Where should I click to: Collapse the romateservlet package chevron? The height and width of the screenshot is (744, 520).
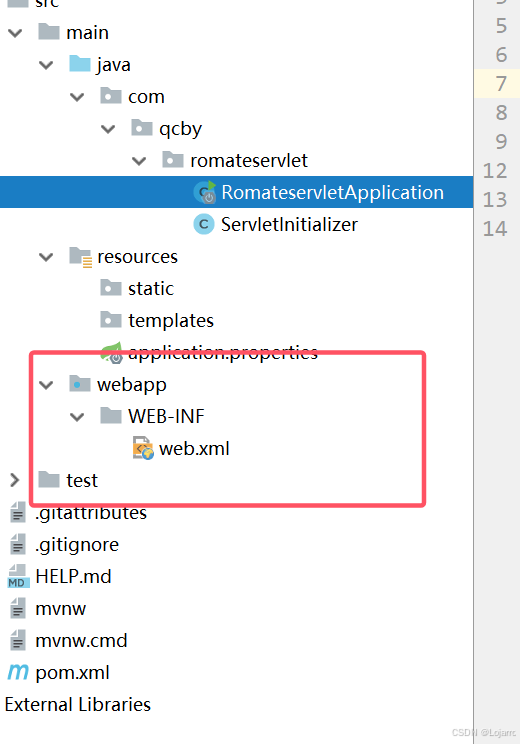(x=139, y=161)
